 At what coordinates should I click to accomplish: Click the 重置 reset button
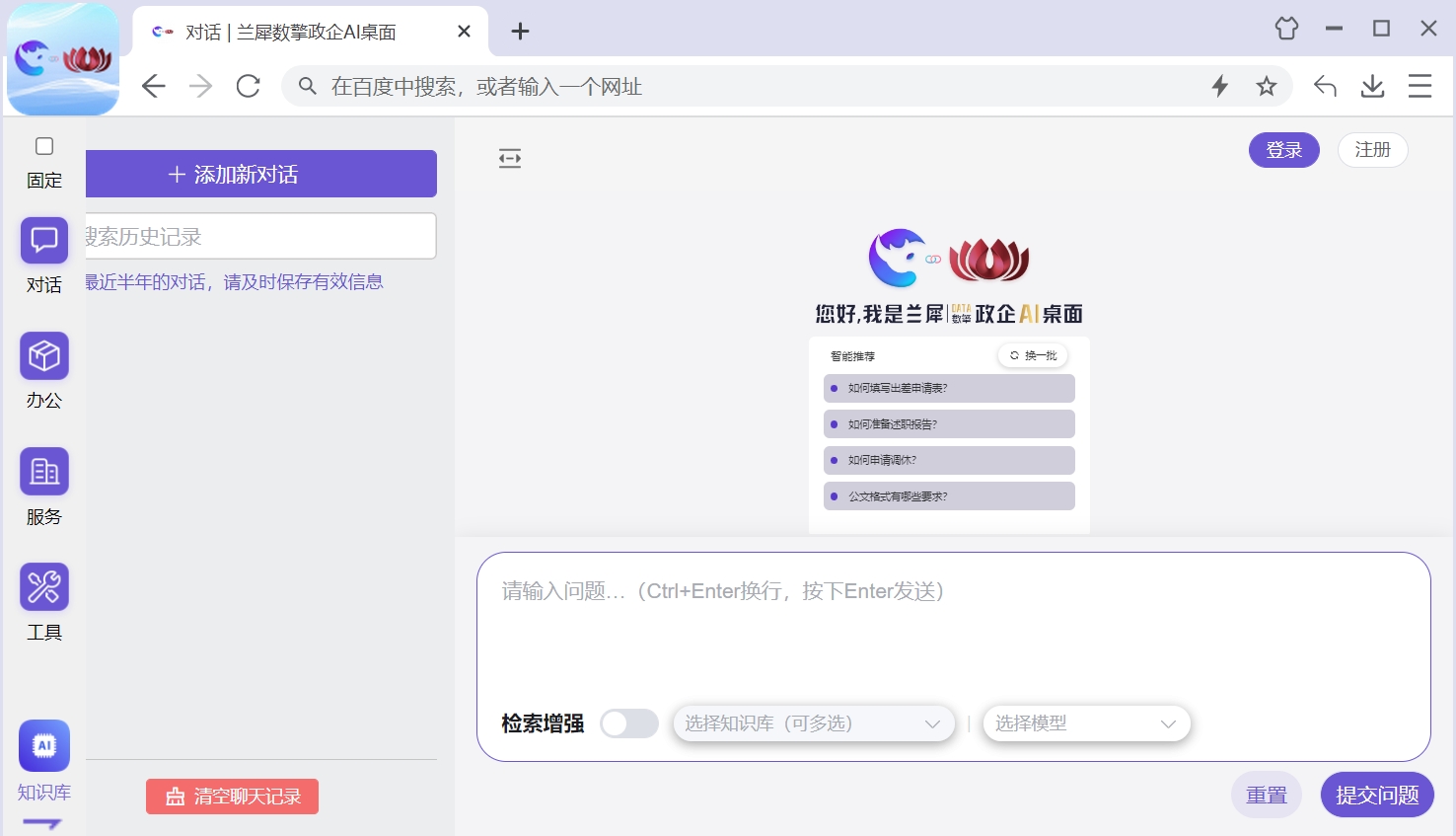(x=1267, y=795)
